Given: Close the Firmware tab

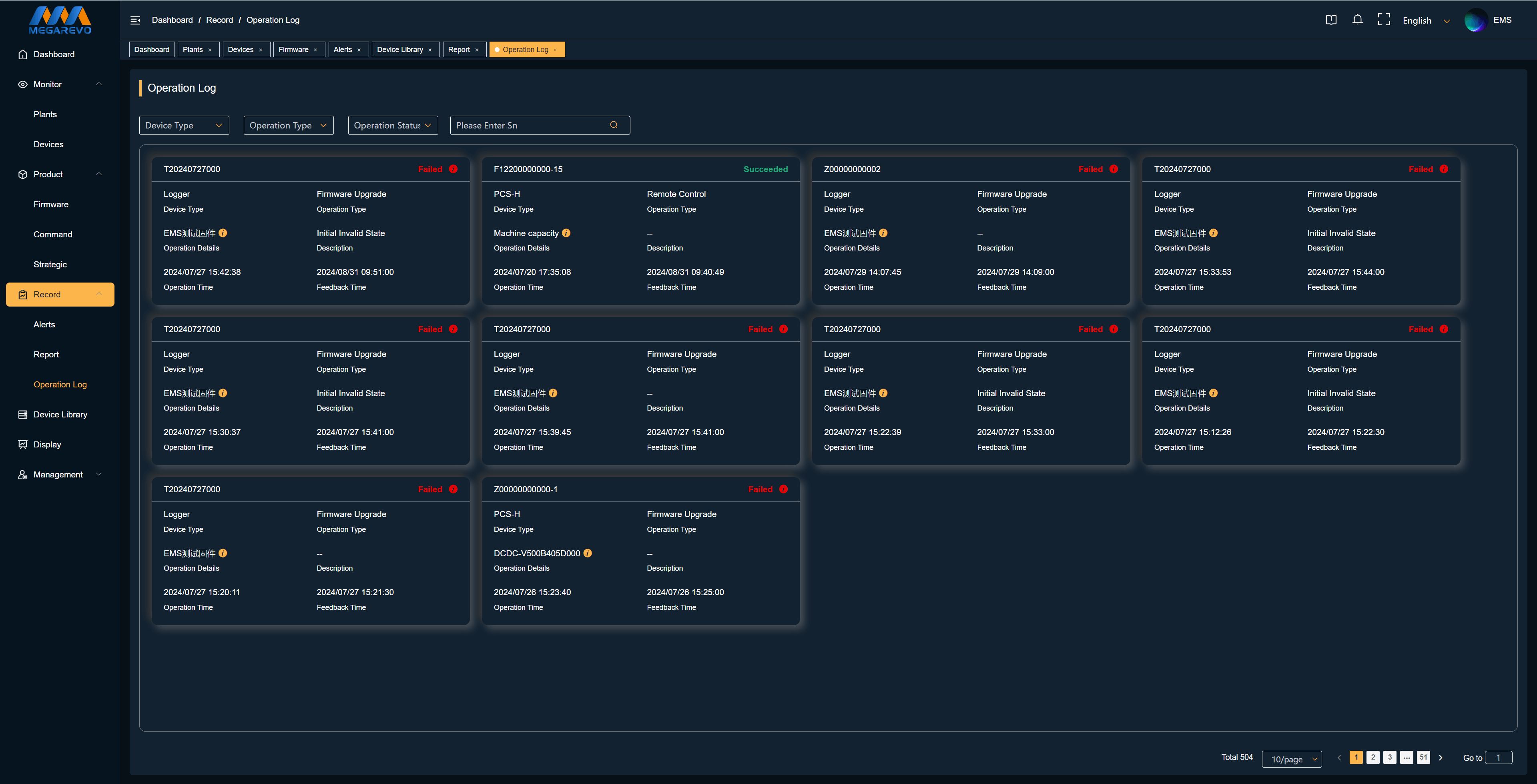Looking at the screenshot, I should pos(315,50).
